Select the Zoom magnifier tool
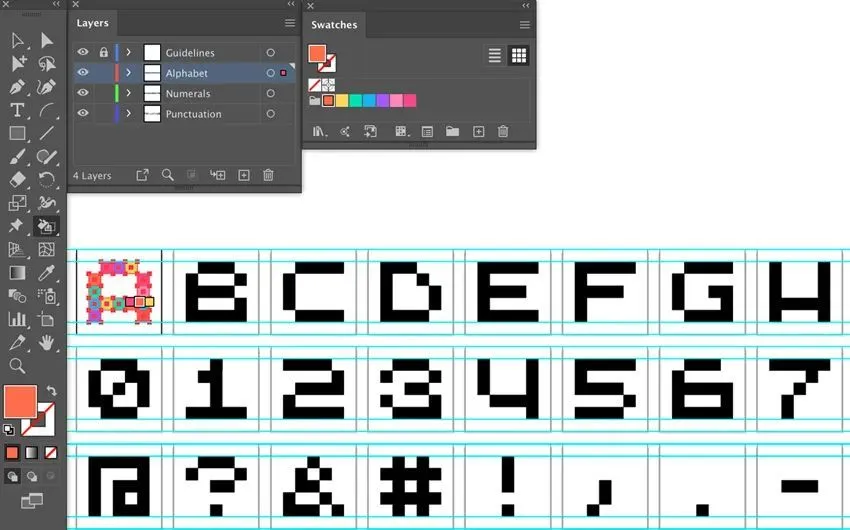 tap(17, 366)
